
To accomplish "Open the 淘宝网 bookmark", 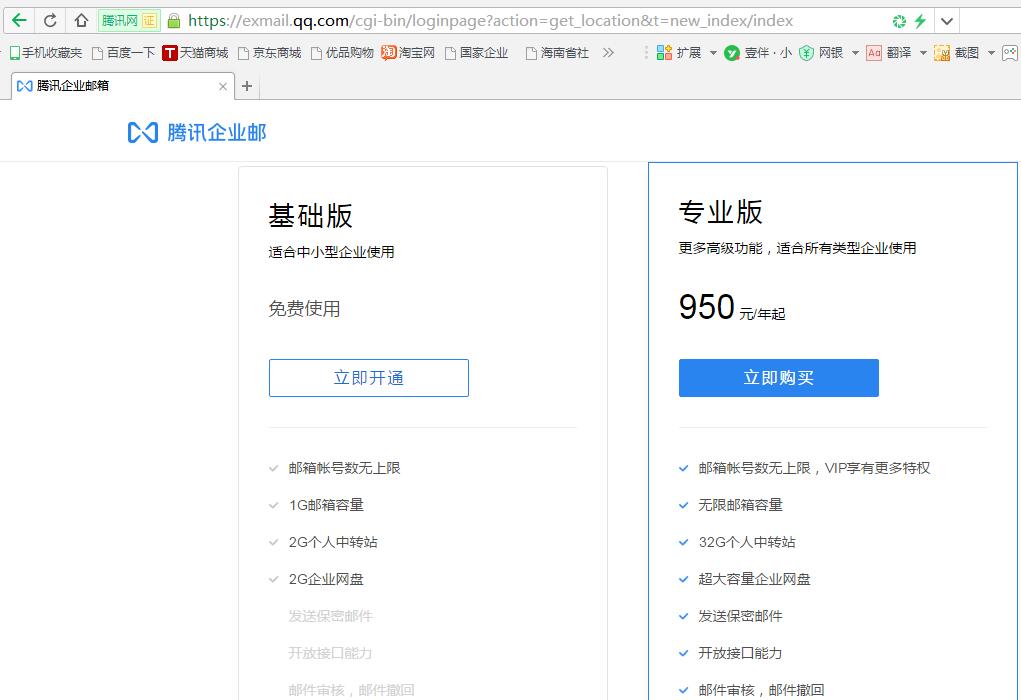I will [x=408, y=53].
